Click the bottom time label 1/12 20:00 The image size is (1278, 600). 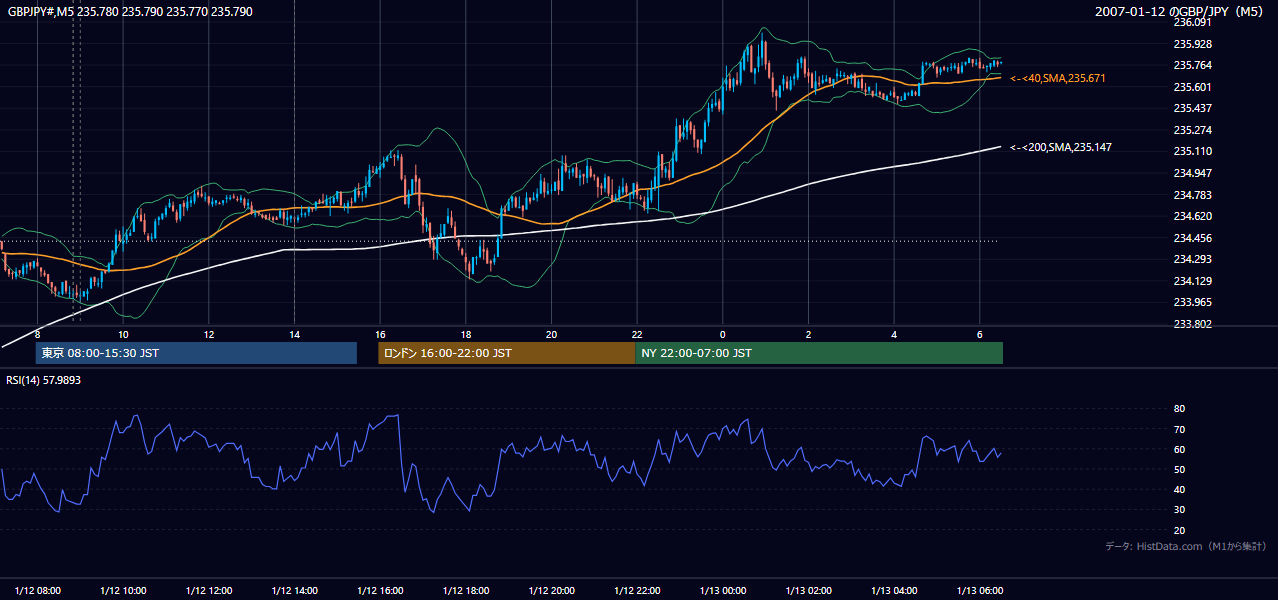coord(551,590)
